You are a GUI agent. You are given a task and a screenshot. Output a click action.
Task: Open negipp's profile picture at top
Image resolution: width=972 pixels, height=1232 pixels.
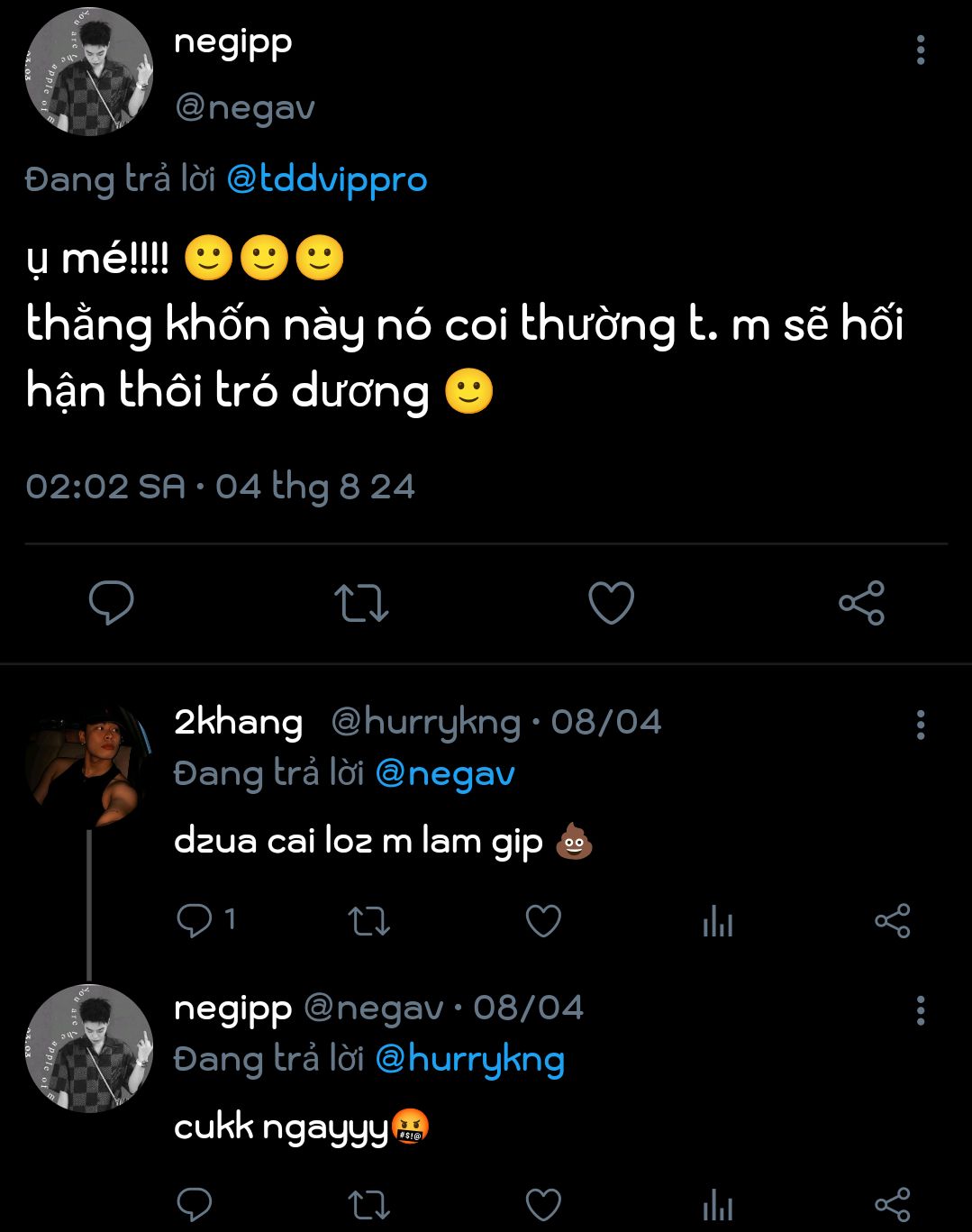(88, 73)
